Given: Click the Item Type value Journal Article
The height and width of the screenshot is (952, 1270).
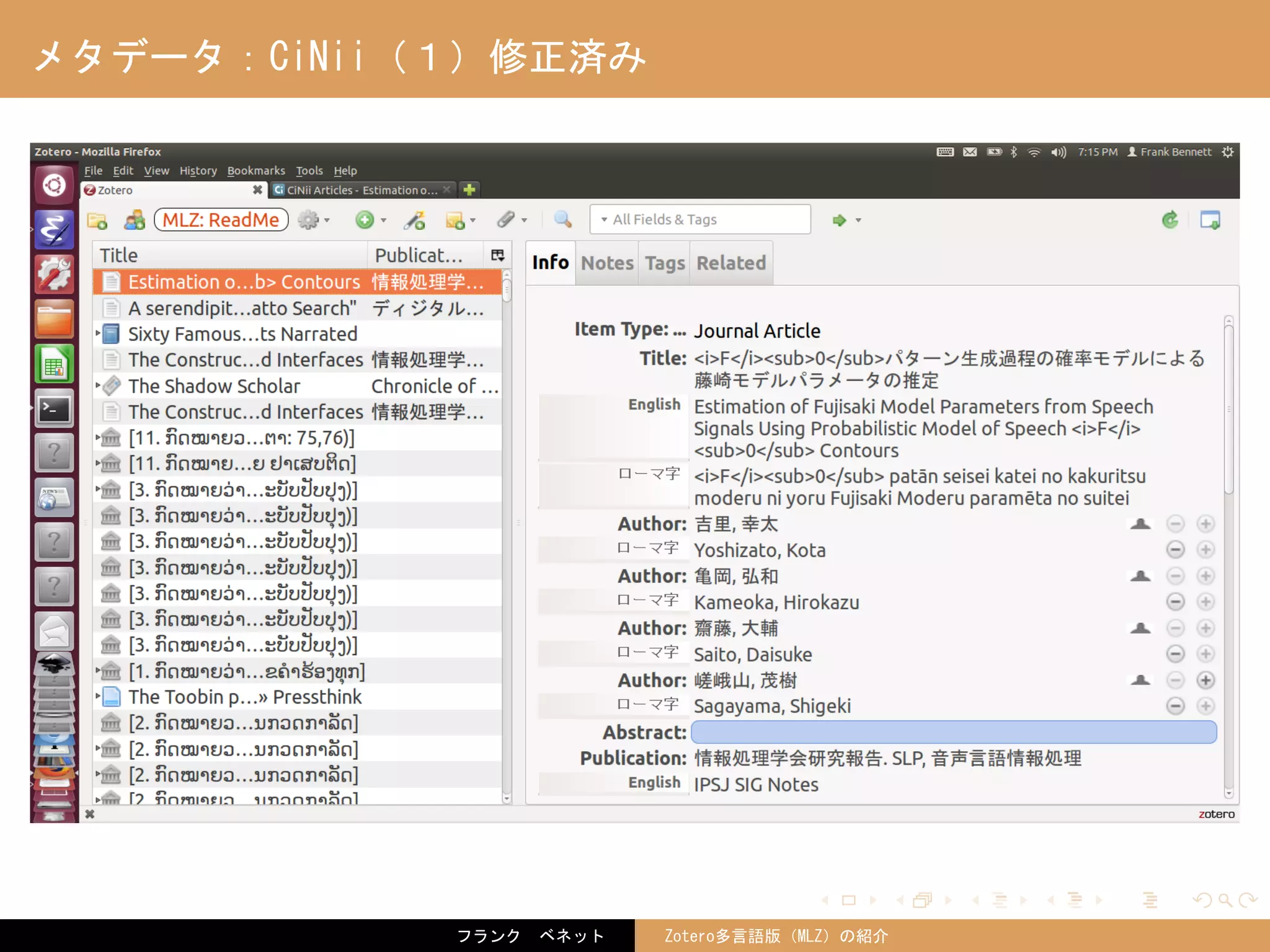Looking at the screenshot, I should [757, 331].
